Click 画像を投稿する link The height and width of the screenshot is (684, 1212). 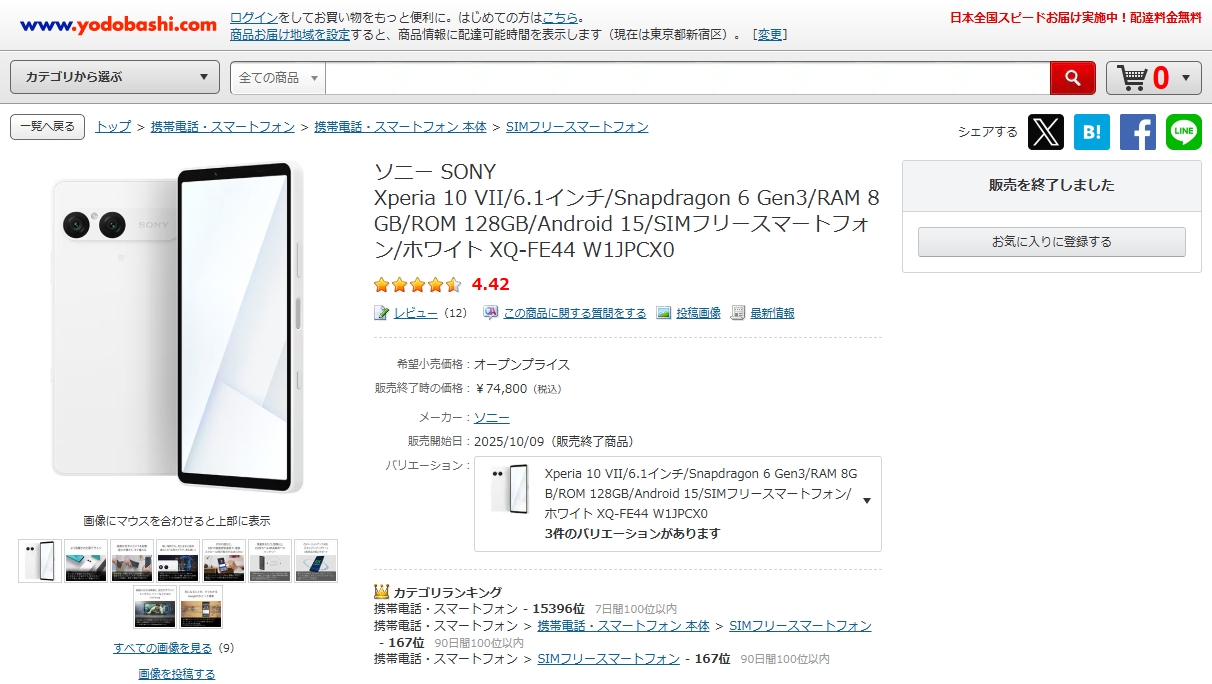177,674
